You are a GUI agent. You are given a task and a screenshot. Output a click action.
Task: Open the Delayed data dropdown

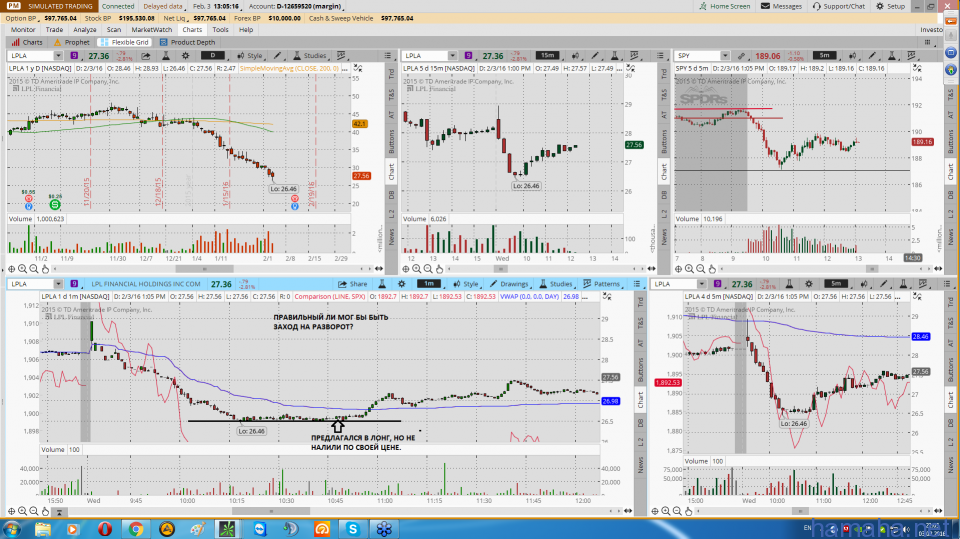tap(163, 6)
